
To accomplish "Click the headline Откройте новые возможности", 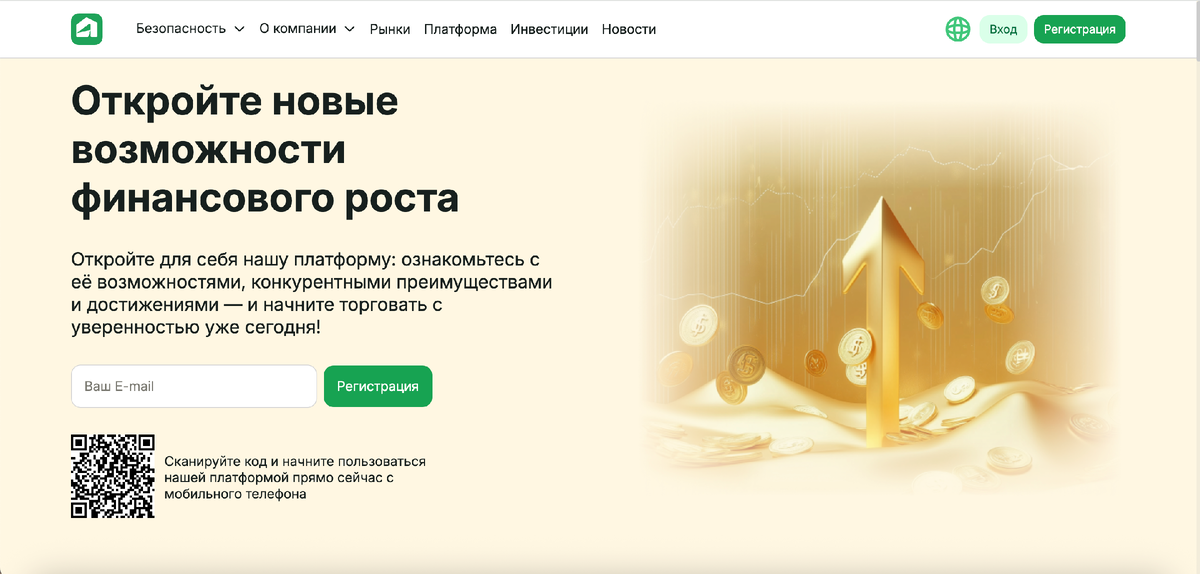I will coord(235,126).
